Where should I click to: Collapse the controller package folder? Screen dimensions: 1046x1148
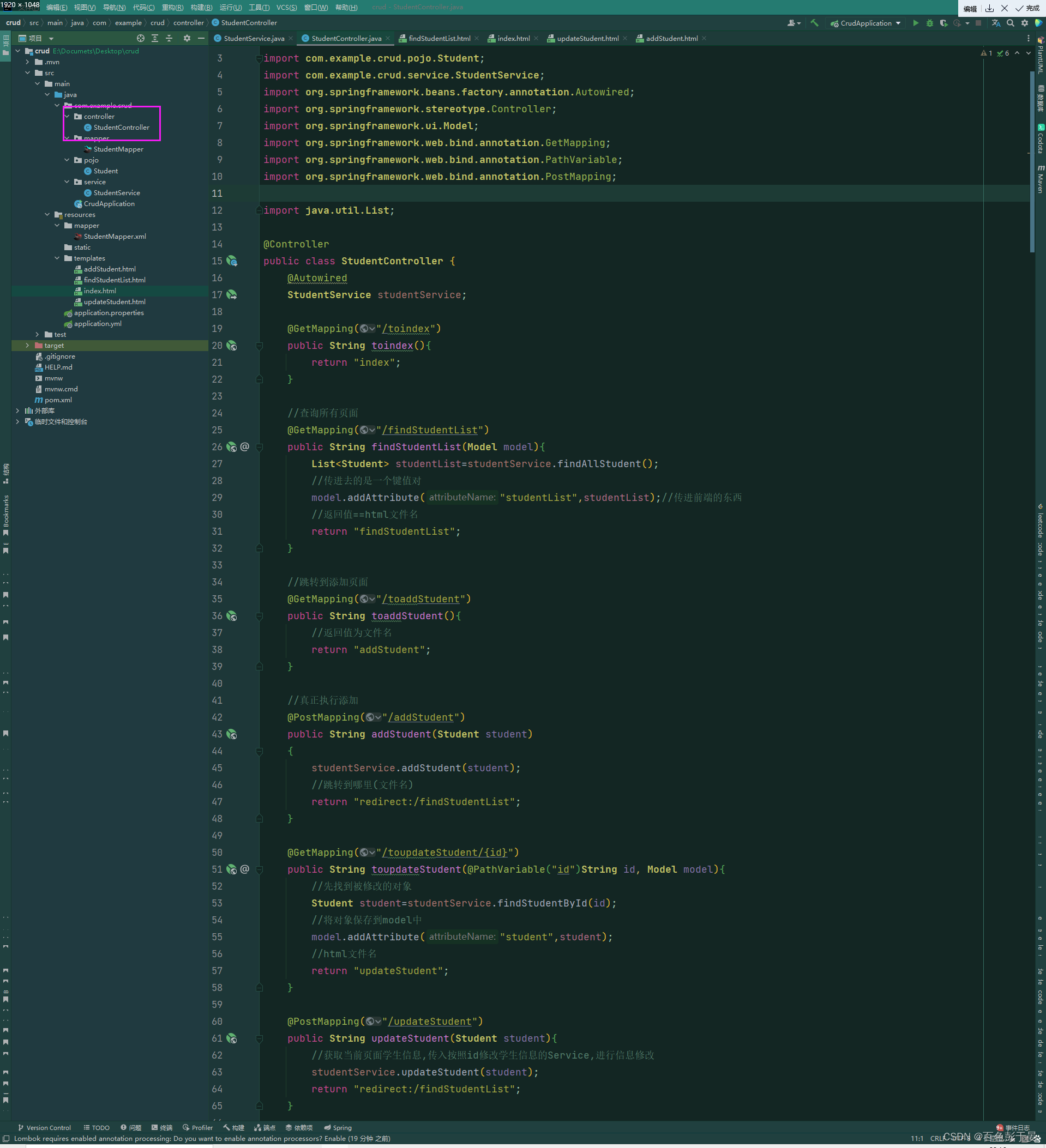tap(67, 116)
